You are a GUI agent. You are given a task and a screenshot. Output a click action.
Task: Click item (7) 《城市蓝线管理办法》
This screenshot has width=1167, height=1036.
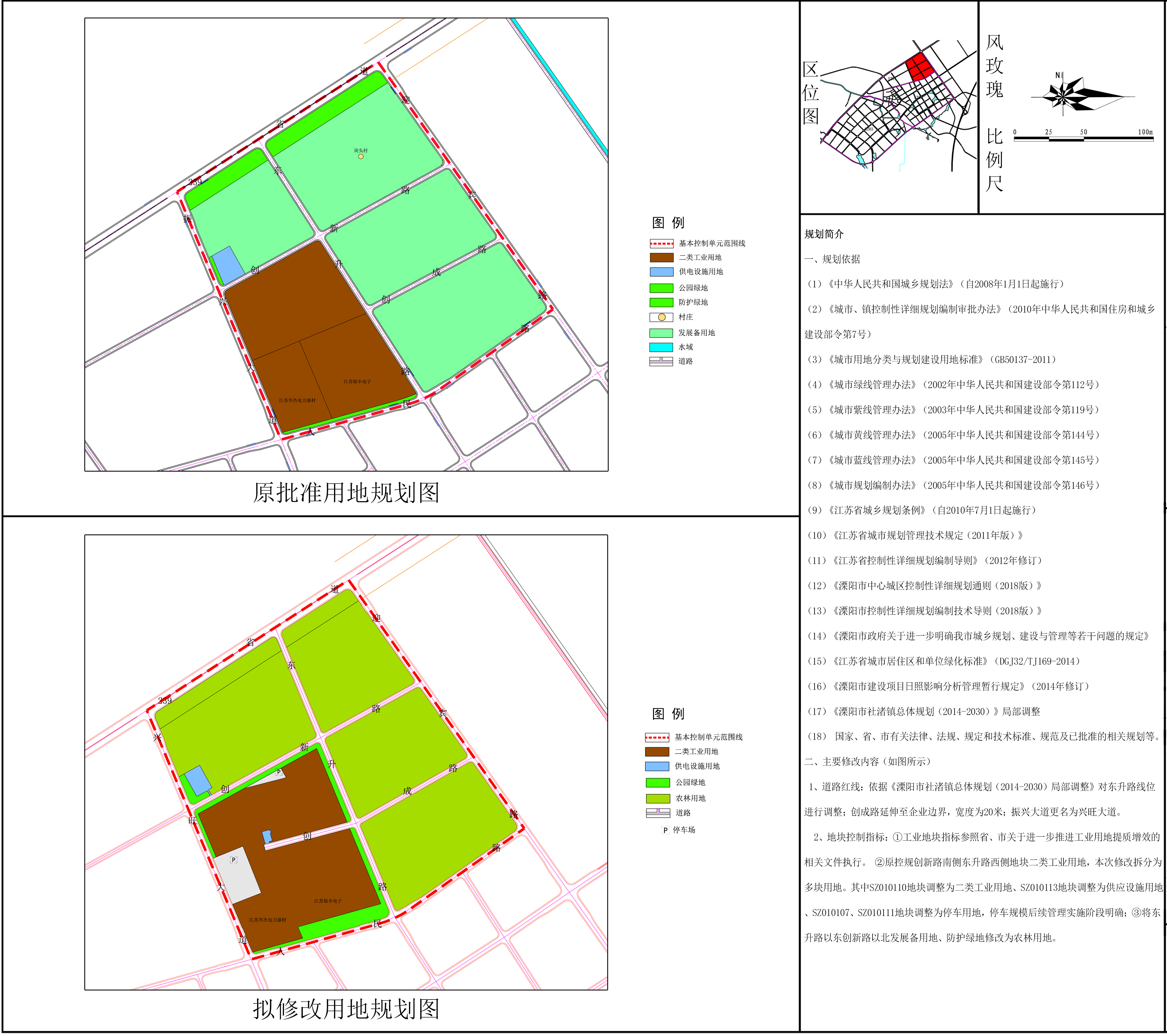[953, 460]
